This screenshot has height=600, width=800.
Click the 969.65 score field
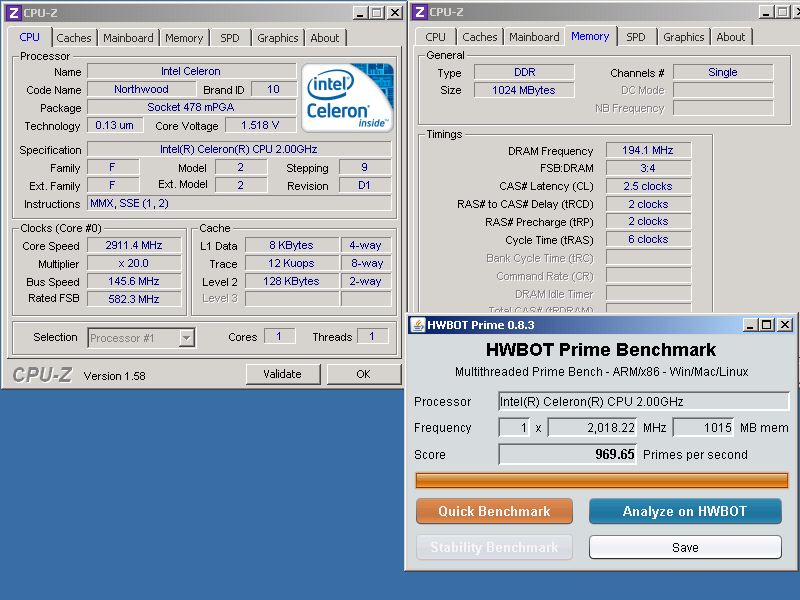point(567,454)
